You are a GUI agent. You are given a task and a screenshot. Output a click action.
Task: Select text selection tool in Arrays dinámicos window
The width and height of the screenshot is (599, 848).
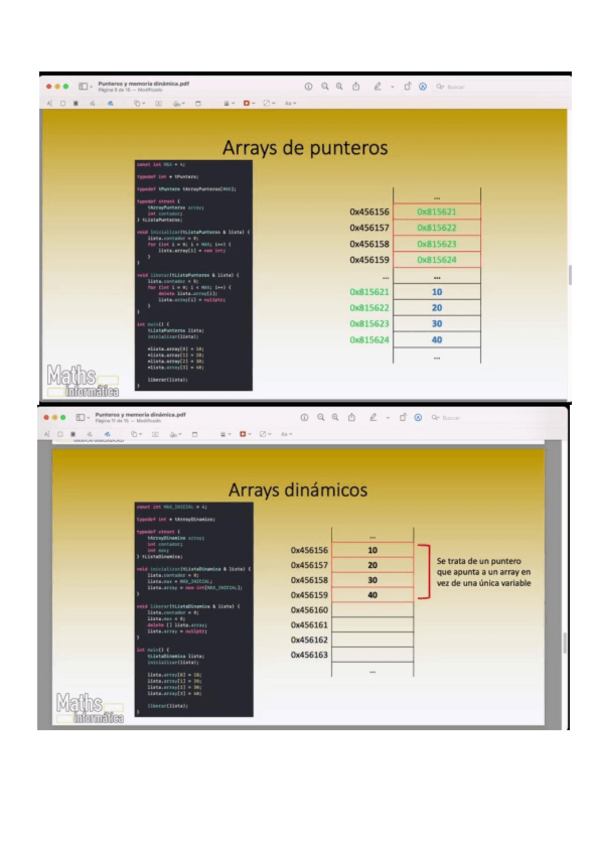(46, 434)
